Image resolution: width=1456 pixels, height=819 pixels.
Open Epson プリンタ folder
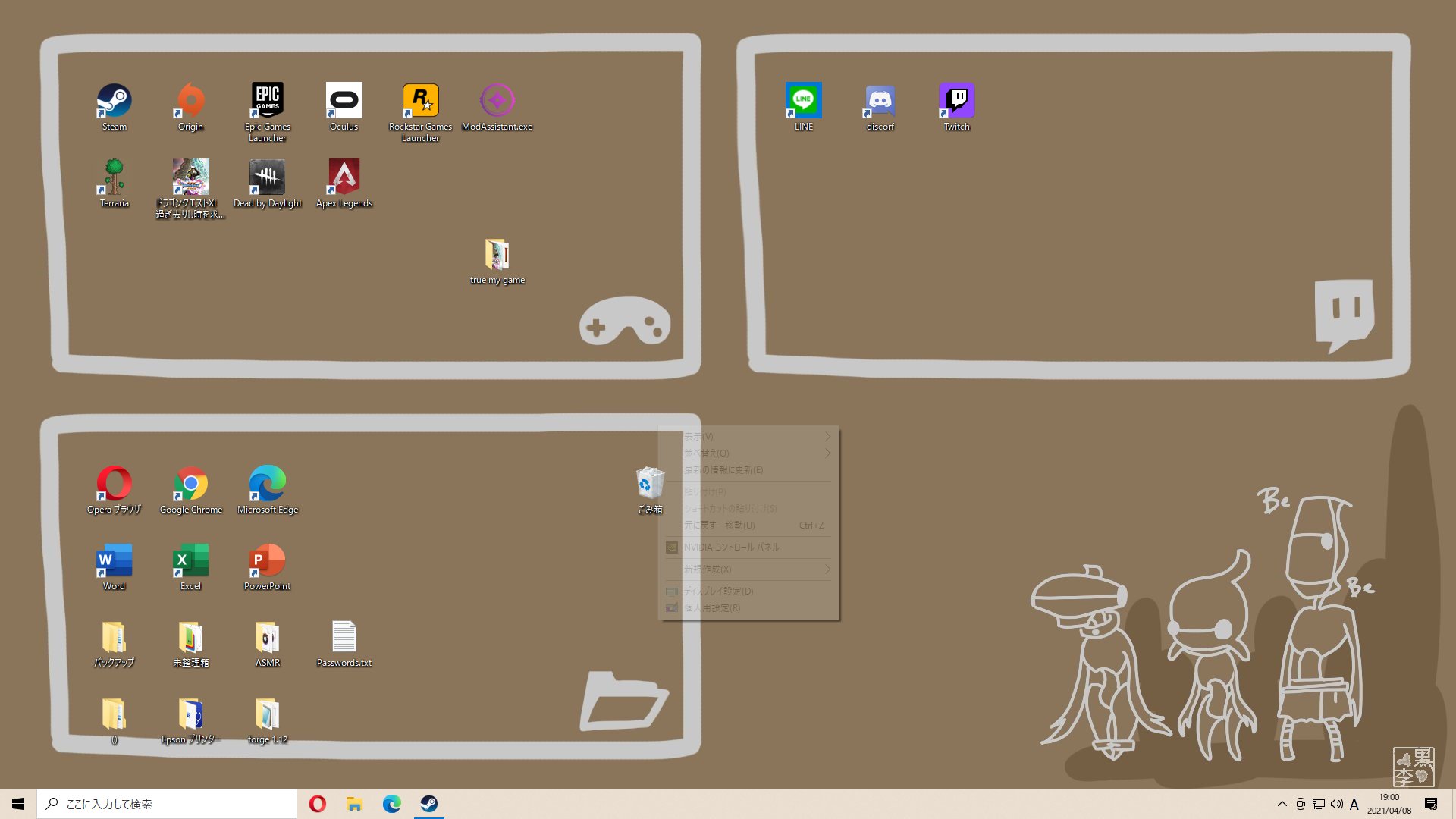tap(190, 715)
